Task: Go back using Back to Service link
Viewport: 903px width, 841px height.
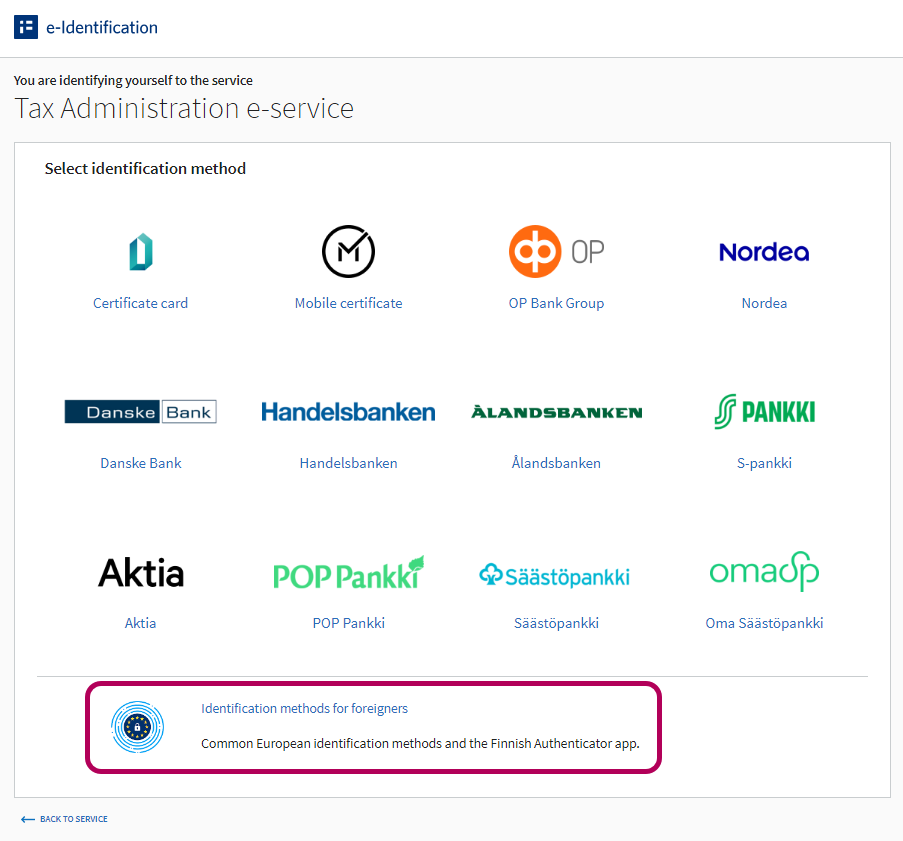Action: (73, 819)
